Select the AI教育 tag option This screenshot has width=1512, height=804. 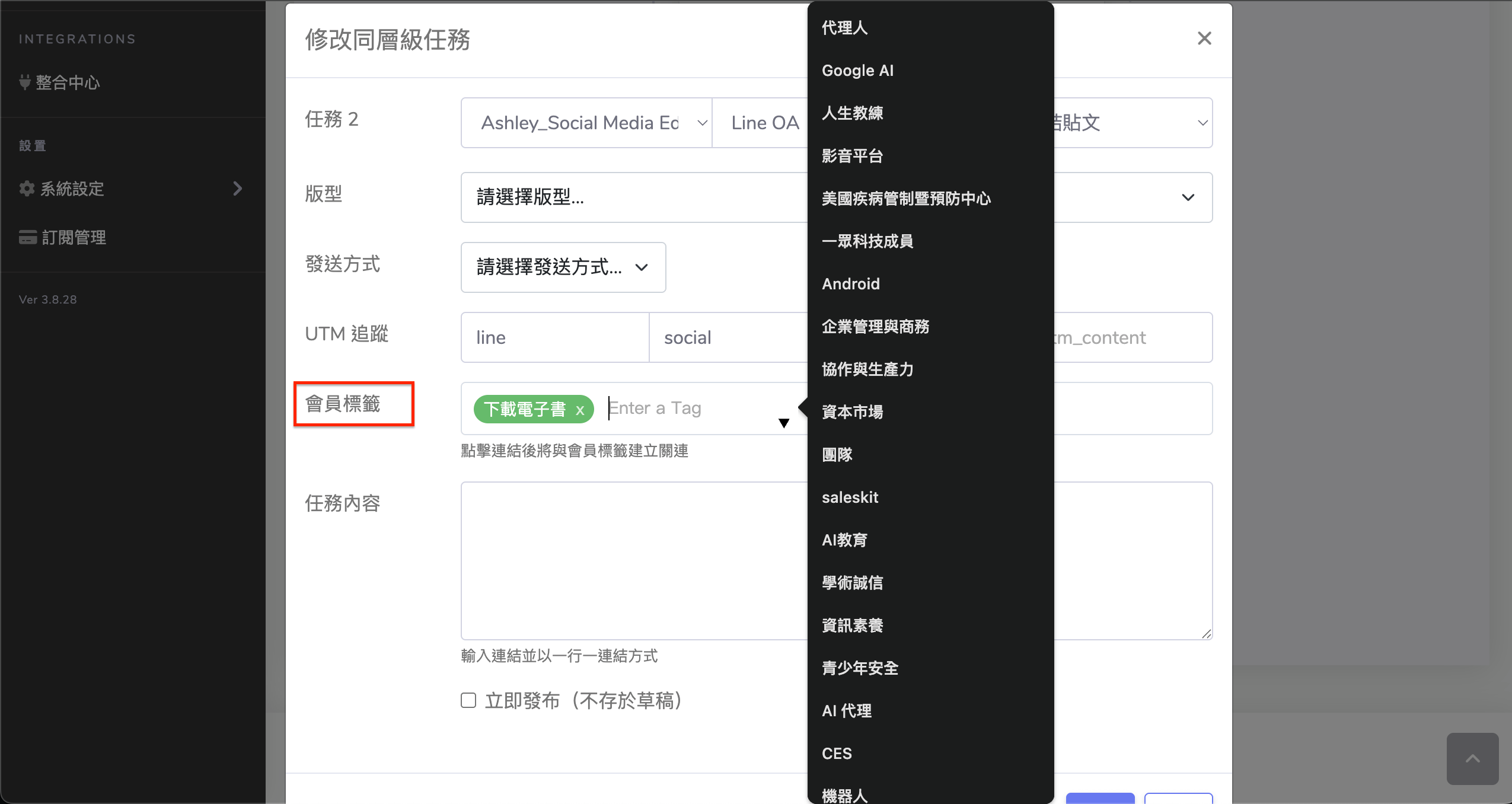click(x=844, y=540)
